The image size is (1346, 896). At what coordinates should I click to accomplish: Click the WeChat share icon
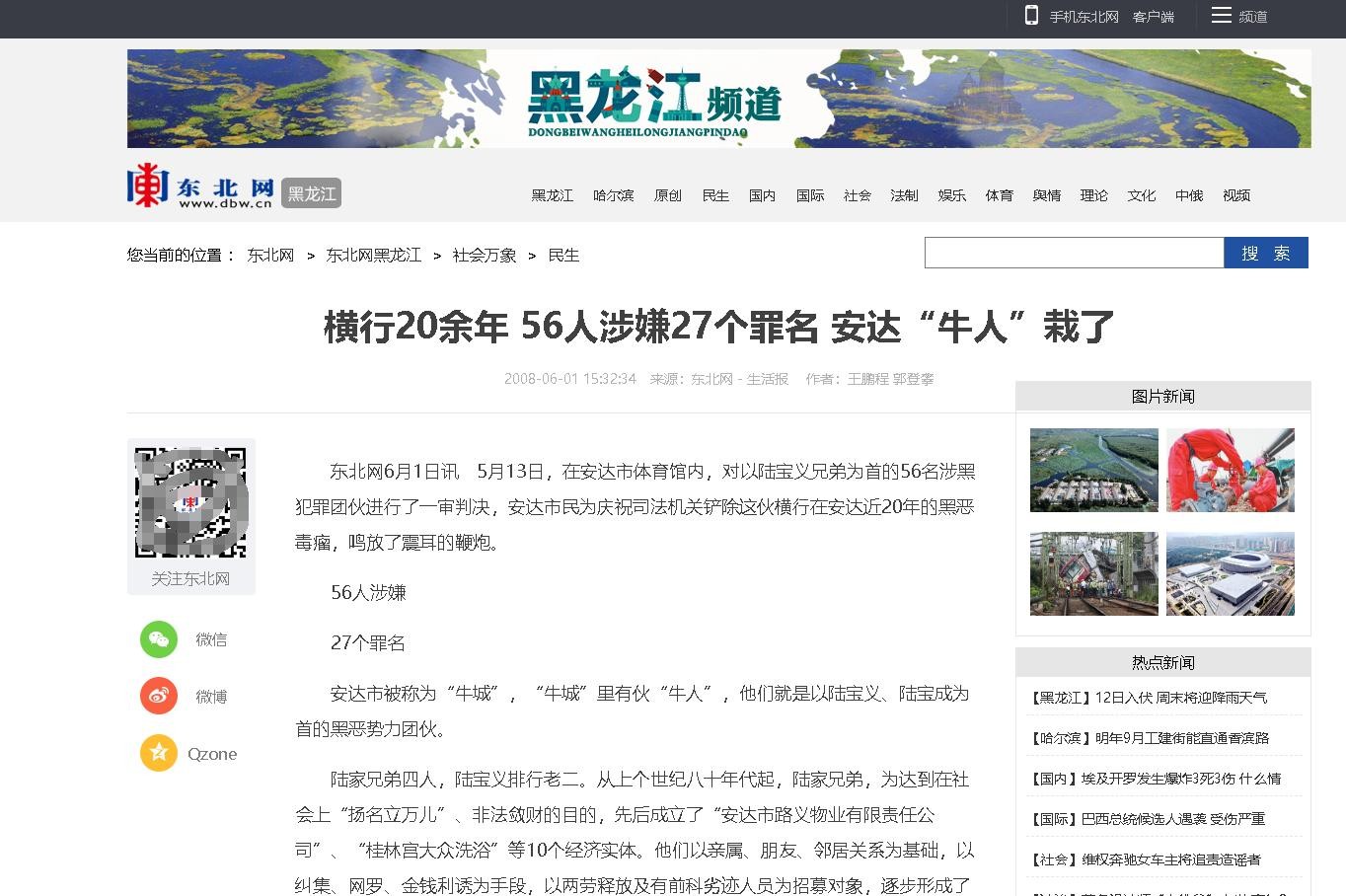(159, 639)
